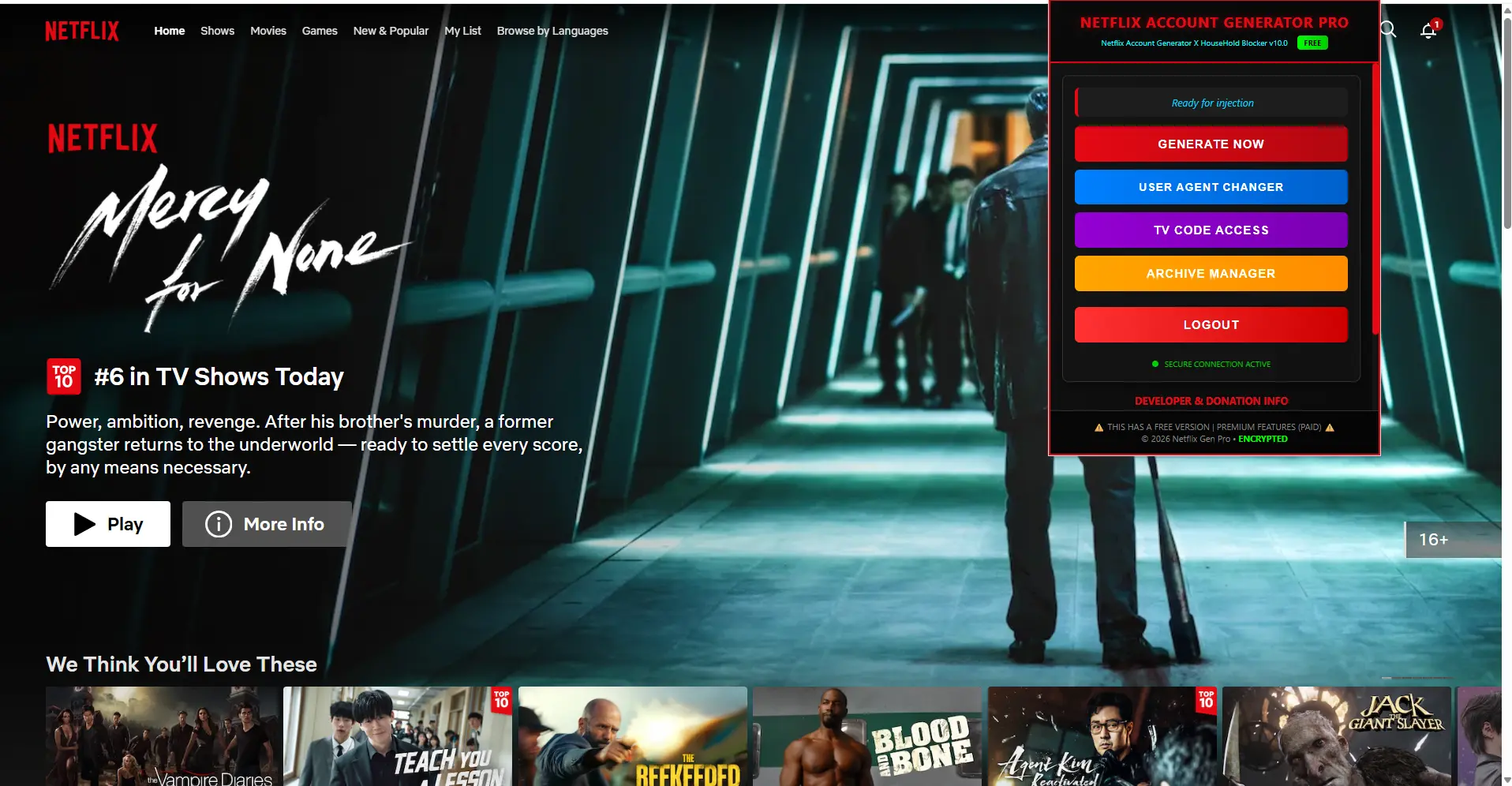Play Mercy for None
Screen dimensions: 1512x786
click(108, 524)
